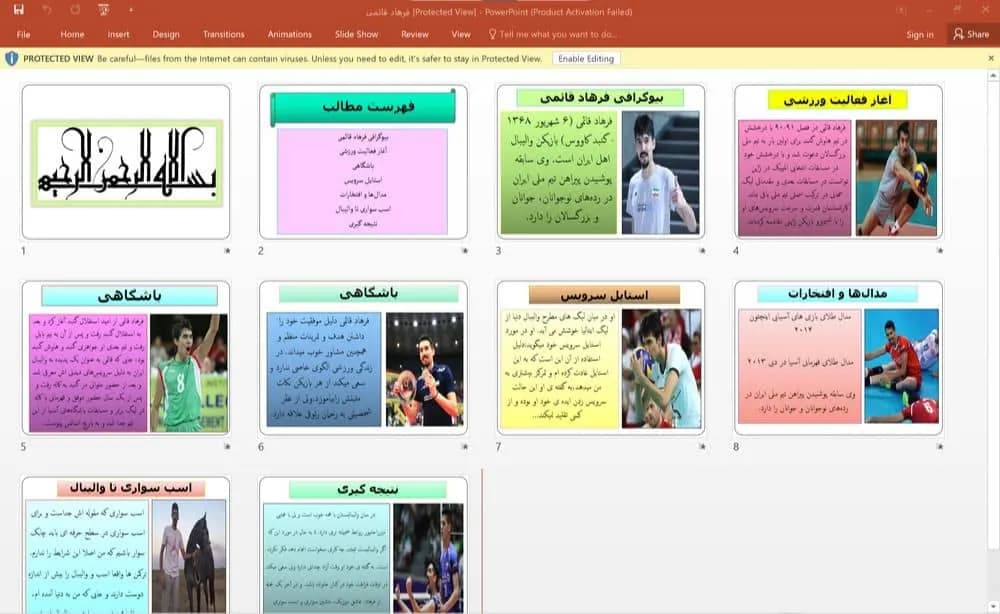The image size is (1000, 614).
Task: Select slide 9 with horse photo
Action: [126, 545]
